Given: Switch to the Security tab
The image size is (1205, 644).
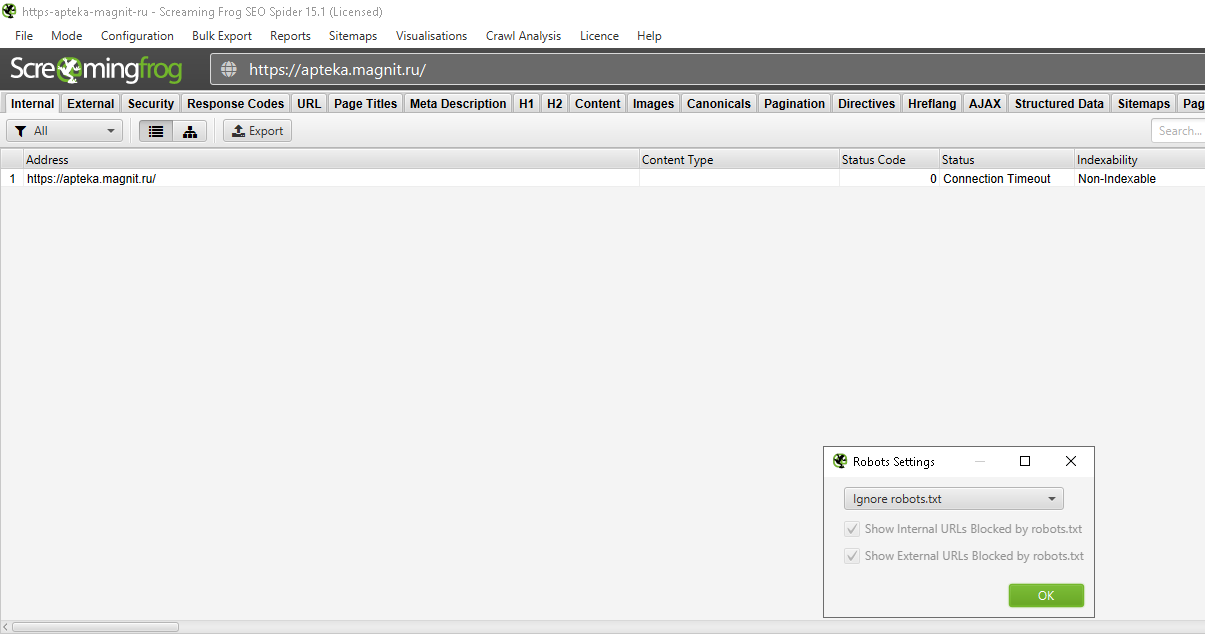Looking at the screenshot, I should [151, 104].
